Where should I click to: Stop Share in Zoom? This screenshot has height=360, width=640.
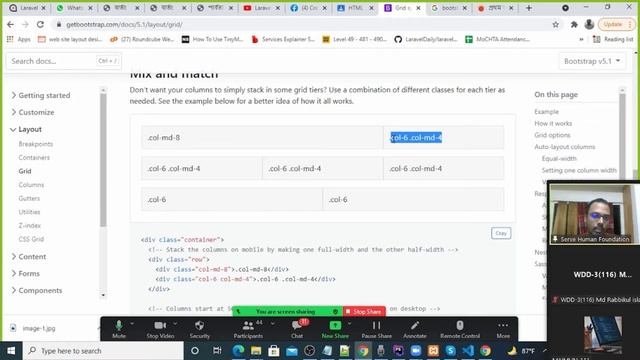[x=364, y=311]
